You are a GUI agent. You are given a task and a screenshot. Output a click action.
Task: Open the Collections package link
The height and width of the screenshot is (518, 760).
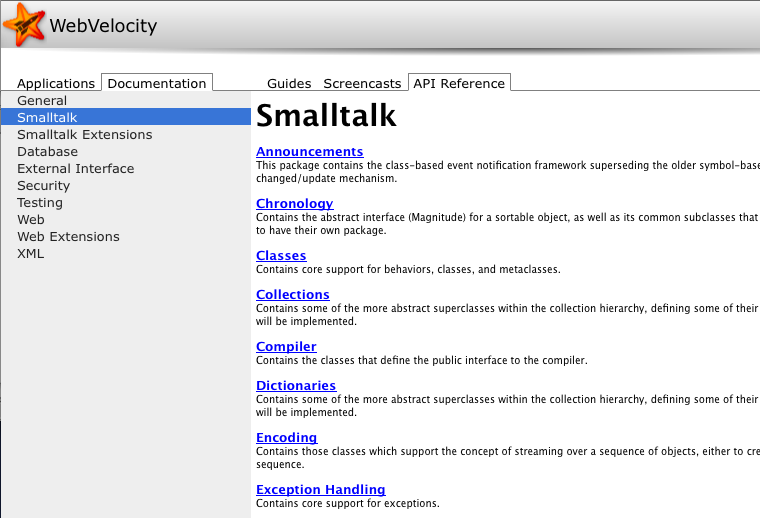(293, 295)
